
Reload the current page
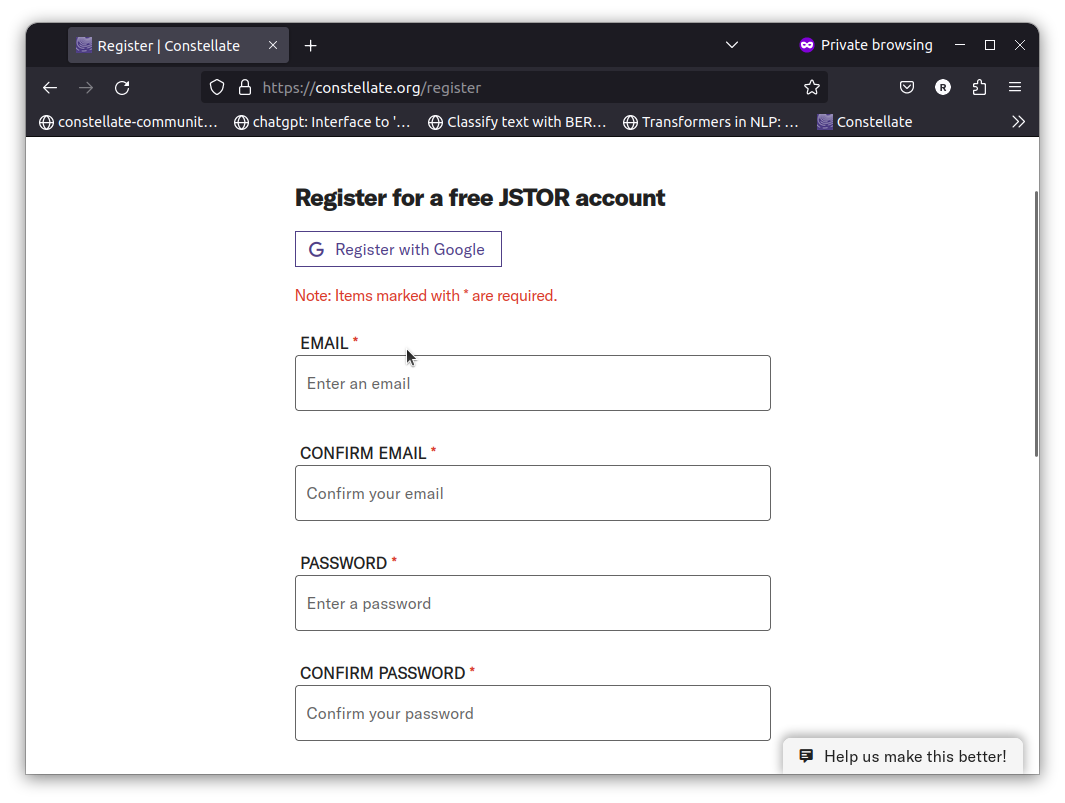coord(122,88)
